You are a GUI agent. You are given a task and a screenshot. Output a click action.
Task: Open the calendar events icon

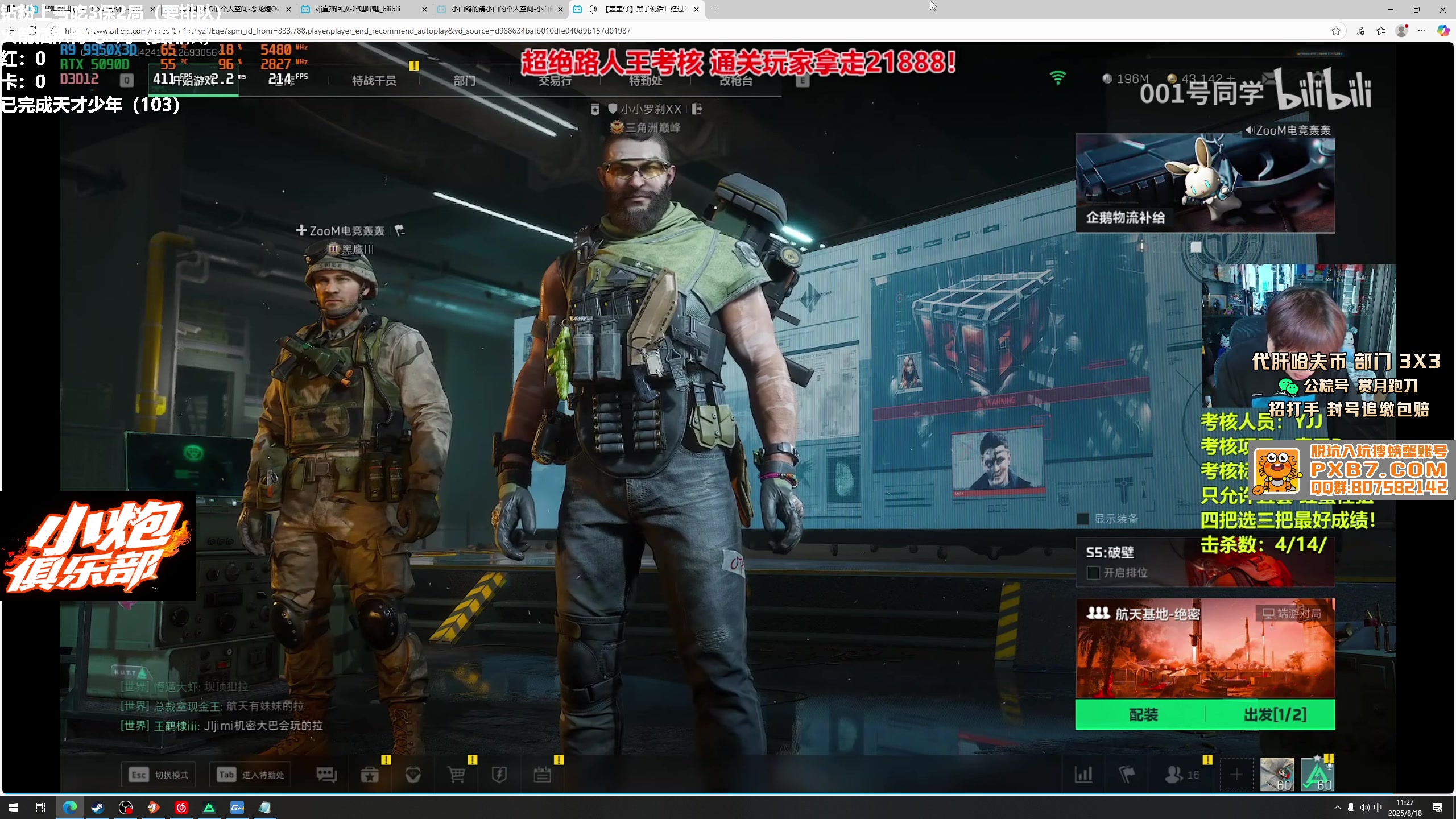coord(543,775)
